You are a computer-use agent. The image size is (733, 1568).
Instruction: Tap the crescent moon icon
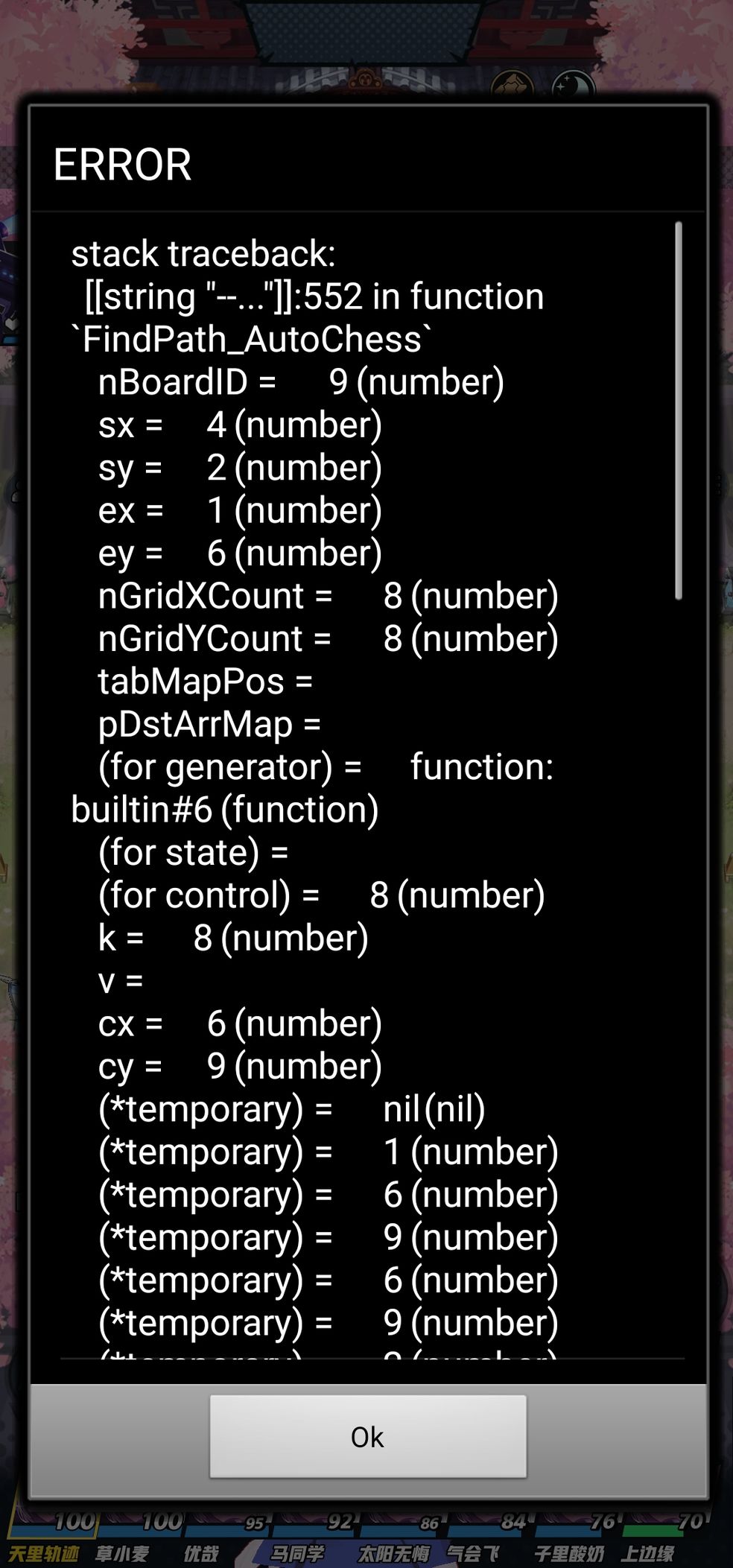(573, 85)
